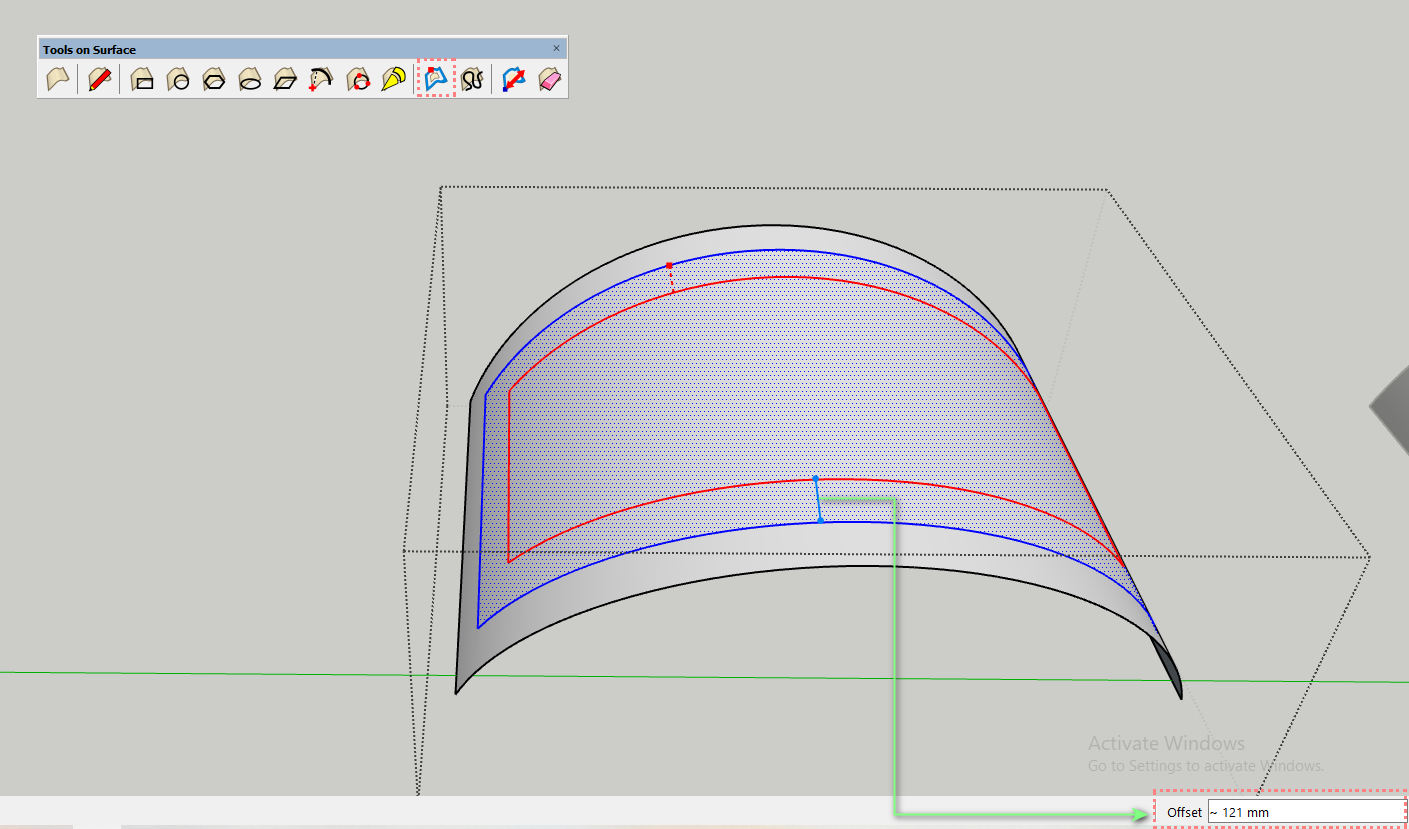Image resolution: width=1409 pixels, height=829 pixels.
Task: Select the Ellipse on Surface tool
Action: click(249, 80)
